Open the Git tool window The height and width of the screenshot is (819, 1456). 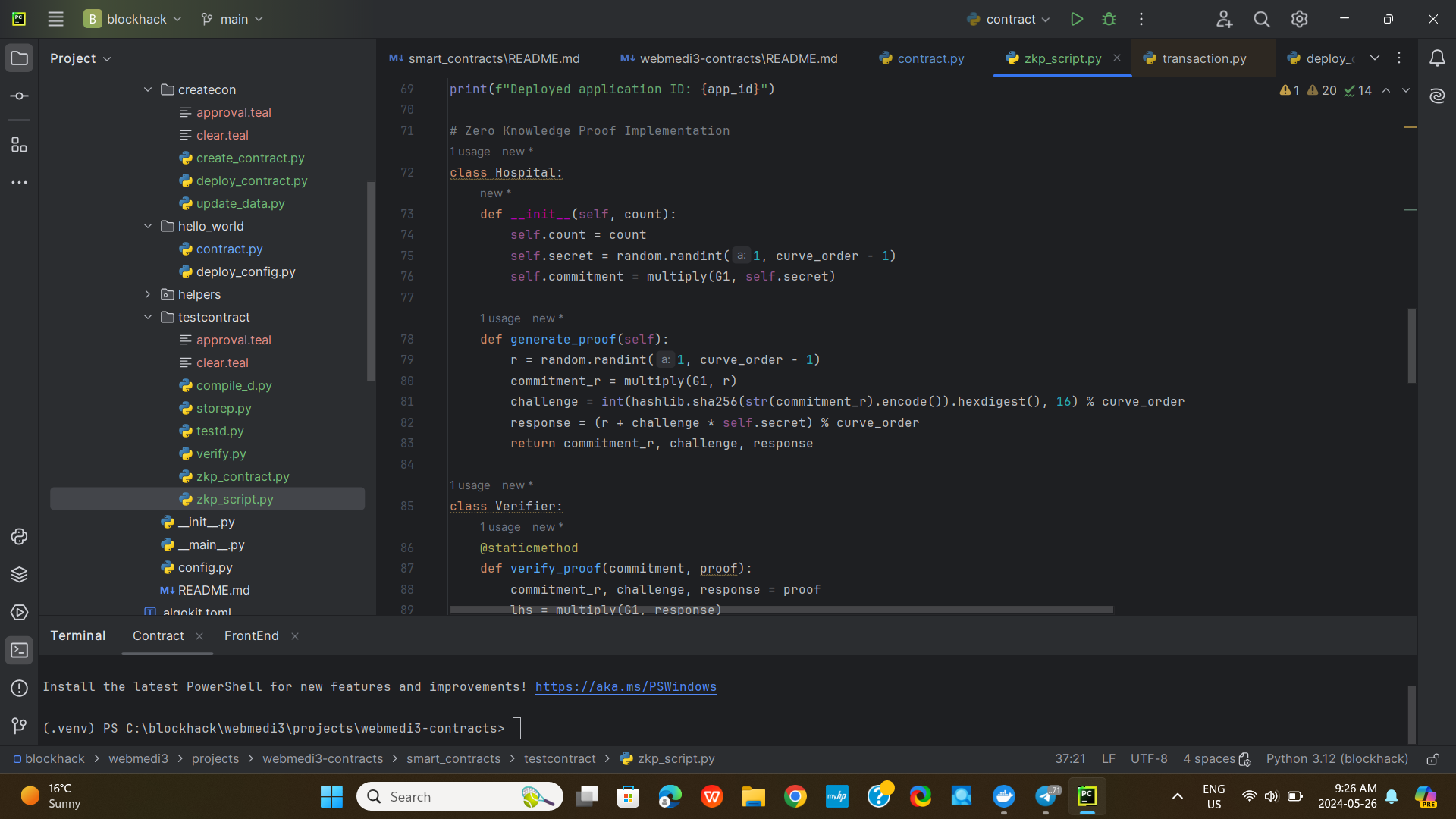(20, 726)
